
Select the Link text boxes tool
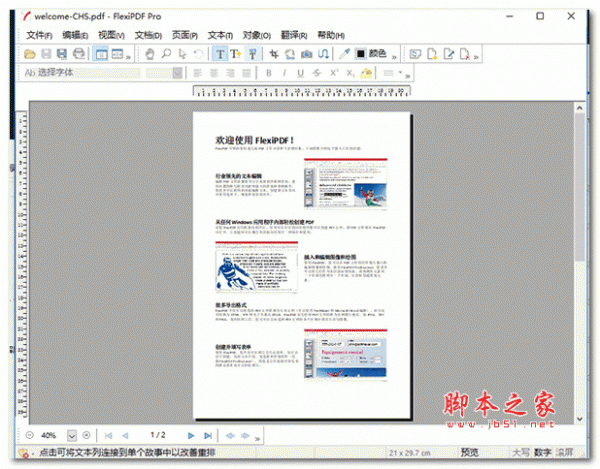coord(253,54)
